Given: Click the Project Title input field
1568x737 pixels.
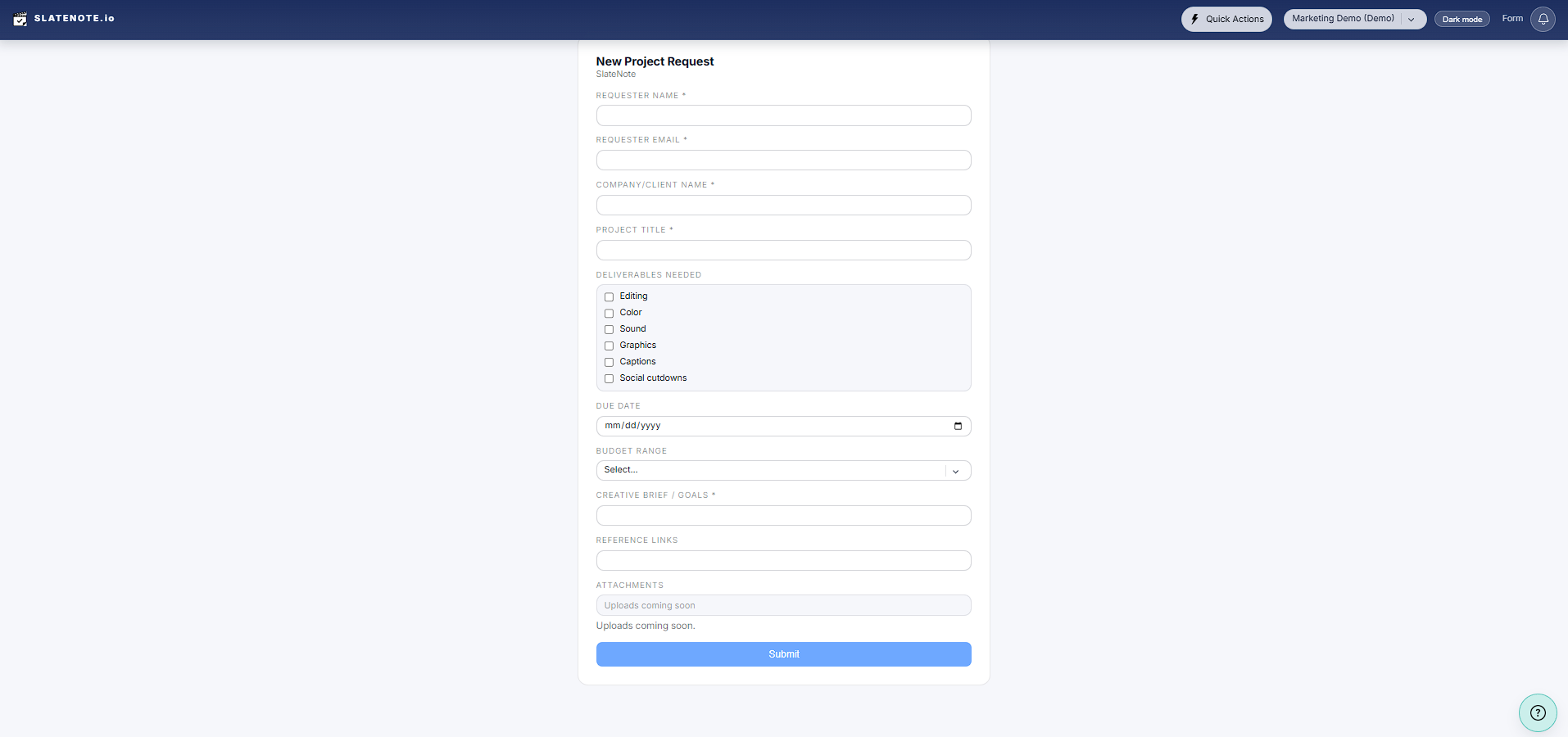Looking at the screenshot, I should (783, 250).
